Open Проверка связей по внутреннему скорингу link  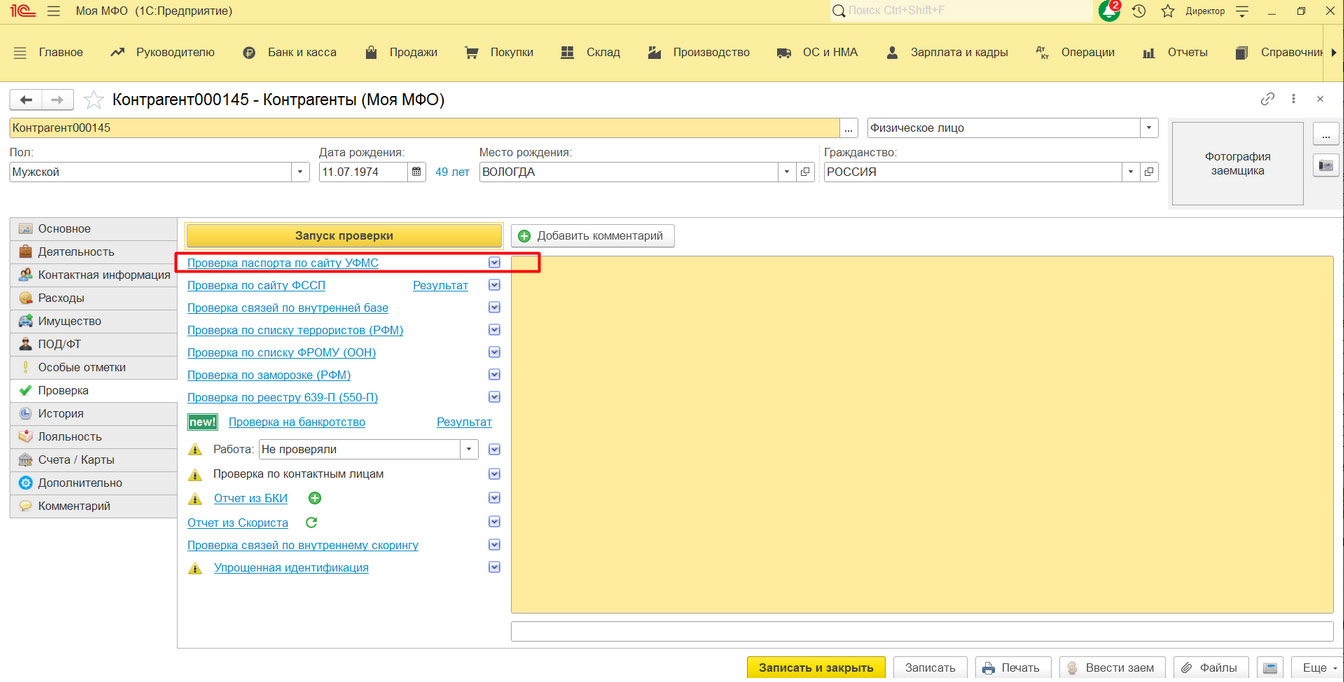(x=303, y=545)
